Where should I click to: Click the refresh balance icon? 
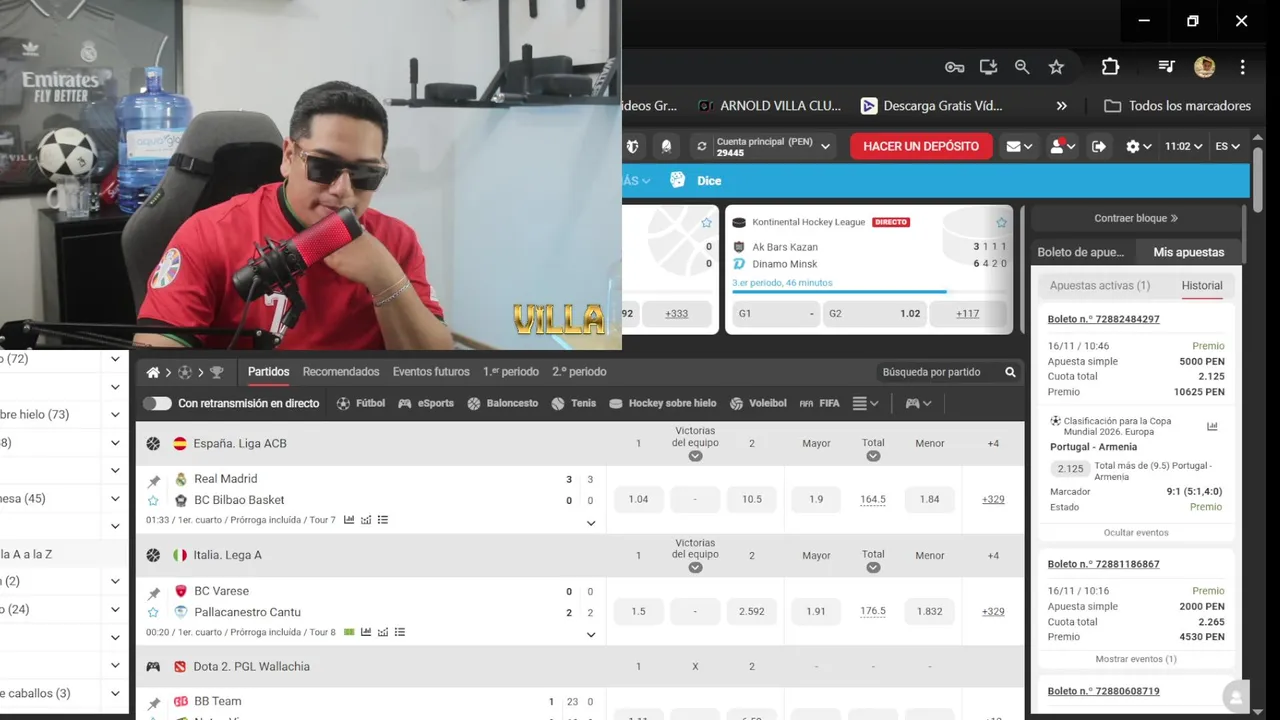click(x=701, y=146)
